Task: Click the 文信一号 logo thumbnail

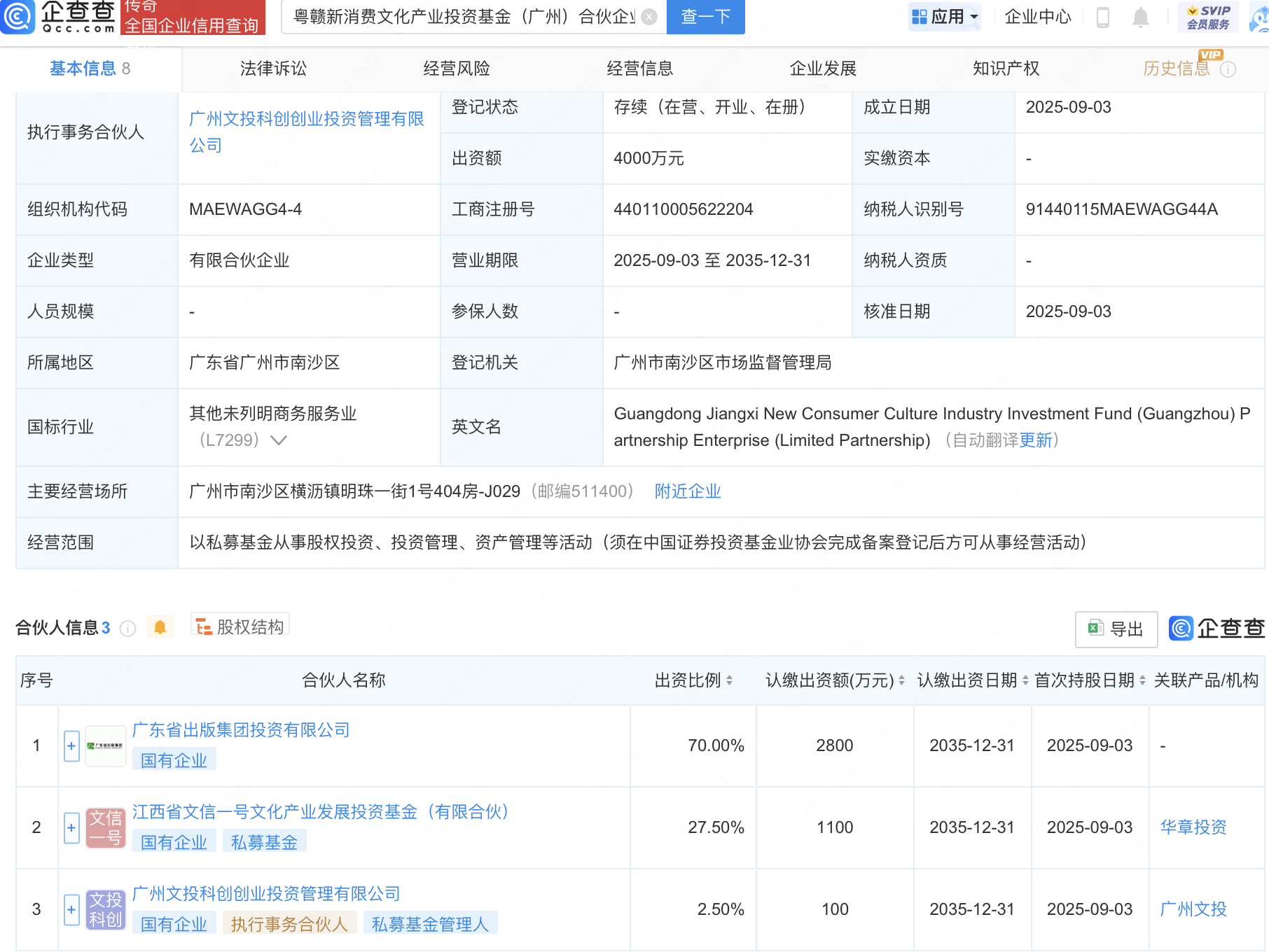Action: [105, 828]
